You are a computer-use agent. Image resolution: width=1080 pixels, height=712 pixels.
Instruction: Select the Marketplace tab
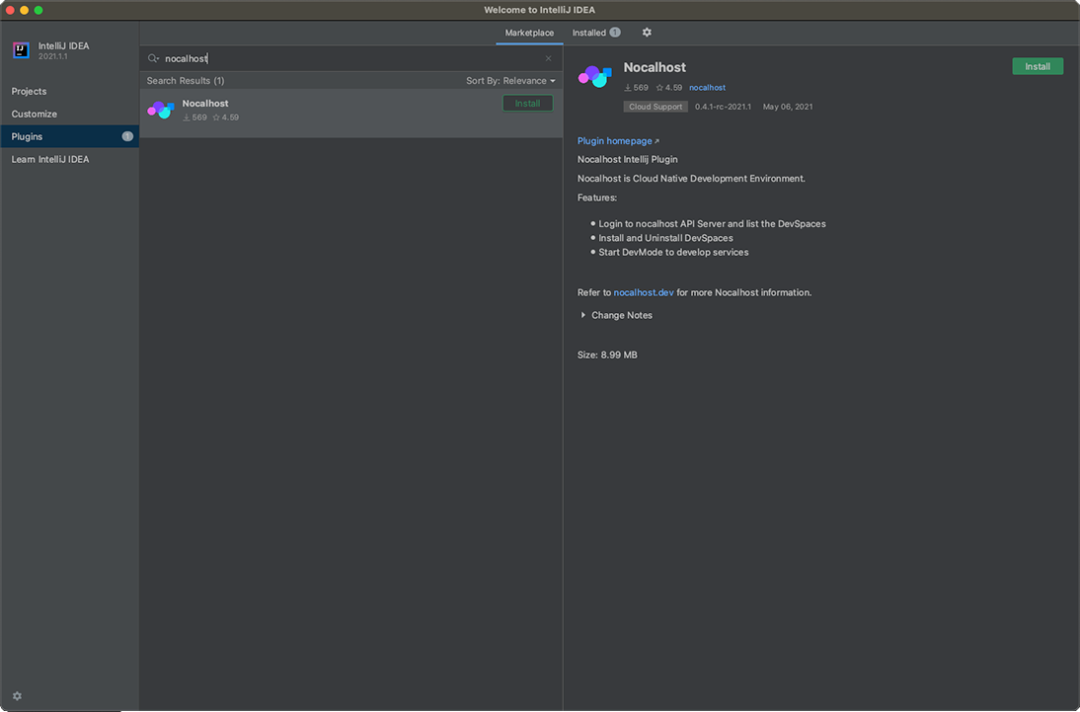click(529, 32)
